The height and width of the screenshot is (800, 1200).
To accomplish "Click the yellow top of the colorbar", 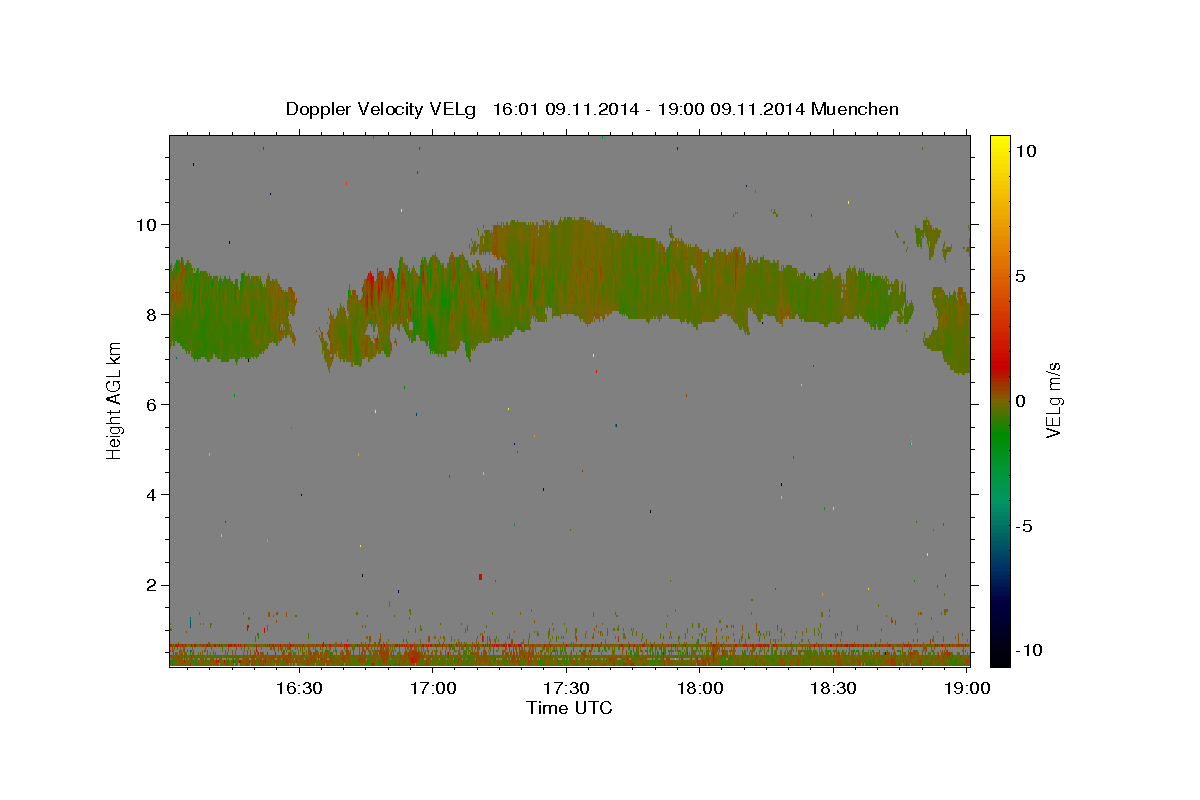I will (x=1000, y=145).
